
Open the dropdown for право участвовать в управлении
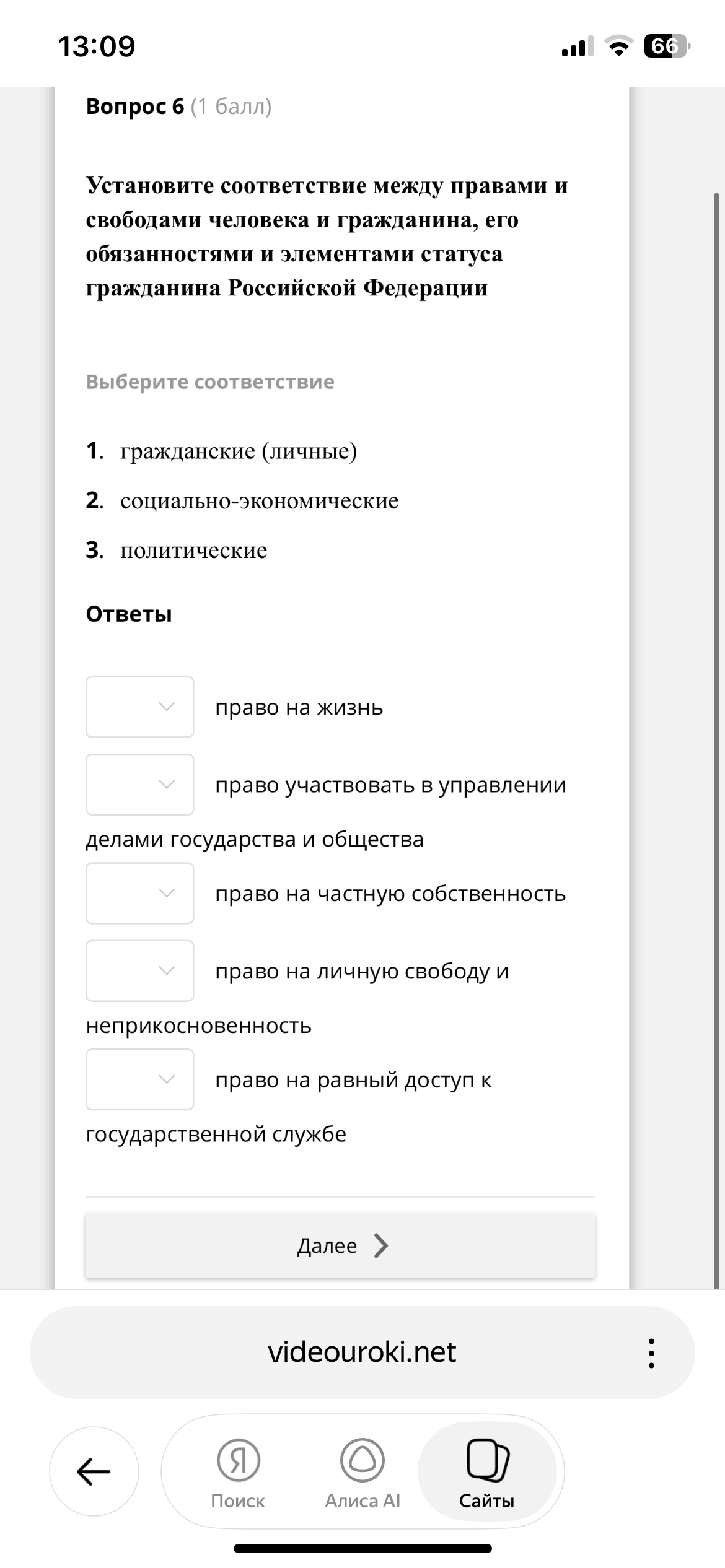click(x=139, y=785)
